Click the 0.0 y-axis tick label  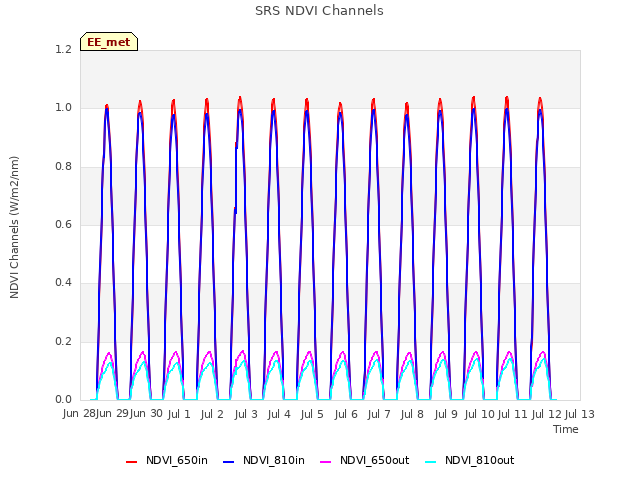tap(63, 400)
